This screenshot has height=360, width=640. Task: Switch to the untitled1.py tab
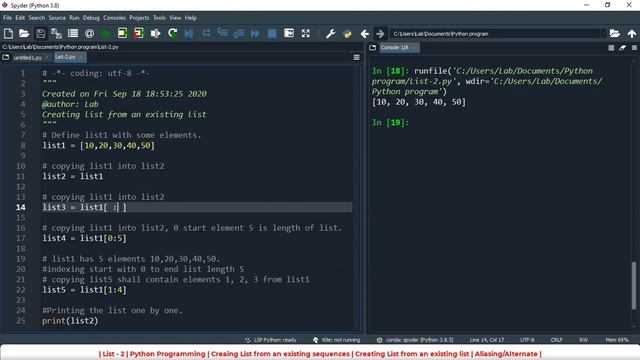tap(27, 58)
